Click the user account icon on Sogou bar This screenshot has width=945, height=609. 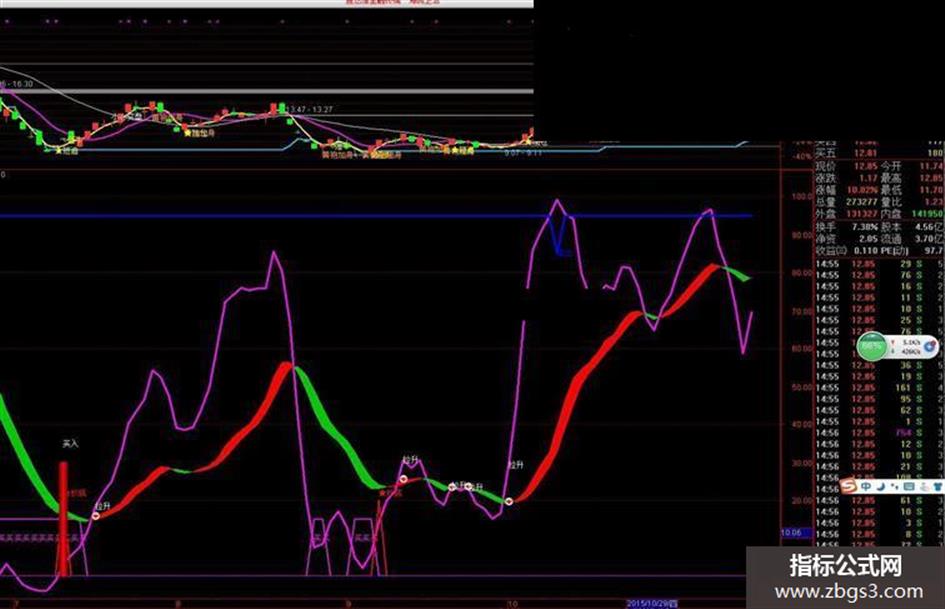[925, 487]
